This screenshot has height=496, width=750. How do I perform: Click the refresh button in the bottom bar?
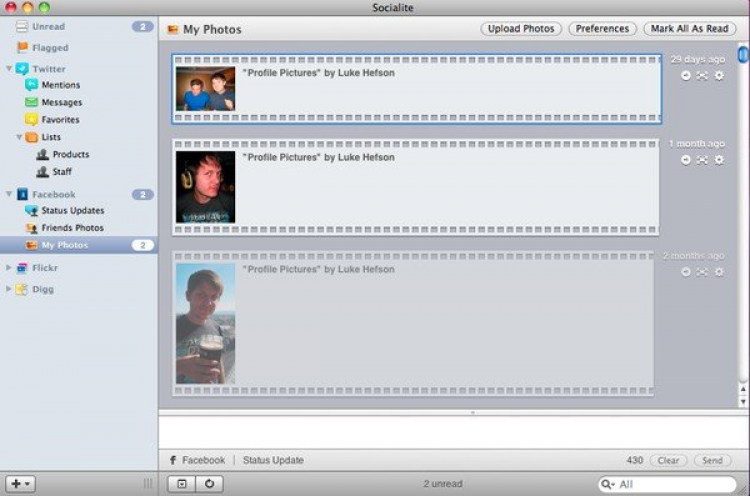coord(210,484)
